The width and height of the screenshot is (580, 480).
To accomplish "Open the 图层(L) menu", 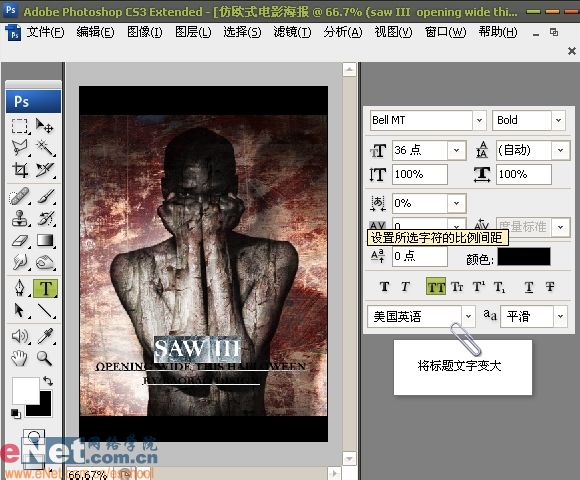I will click(x=193, y=32).
